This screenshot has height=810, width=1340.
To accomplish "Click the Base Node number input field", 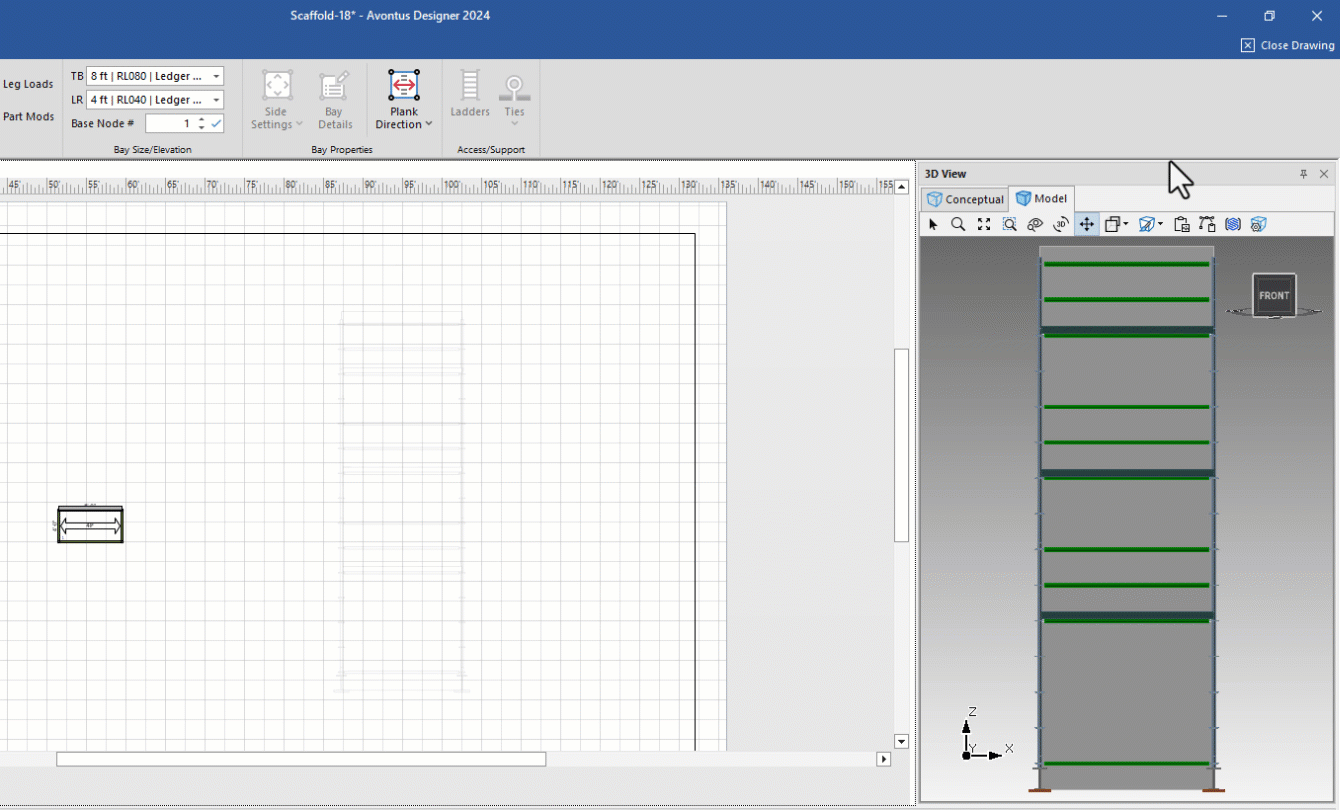I will pyautogui.click(x=170, y=124).
